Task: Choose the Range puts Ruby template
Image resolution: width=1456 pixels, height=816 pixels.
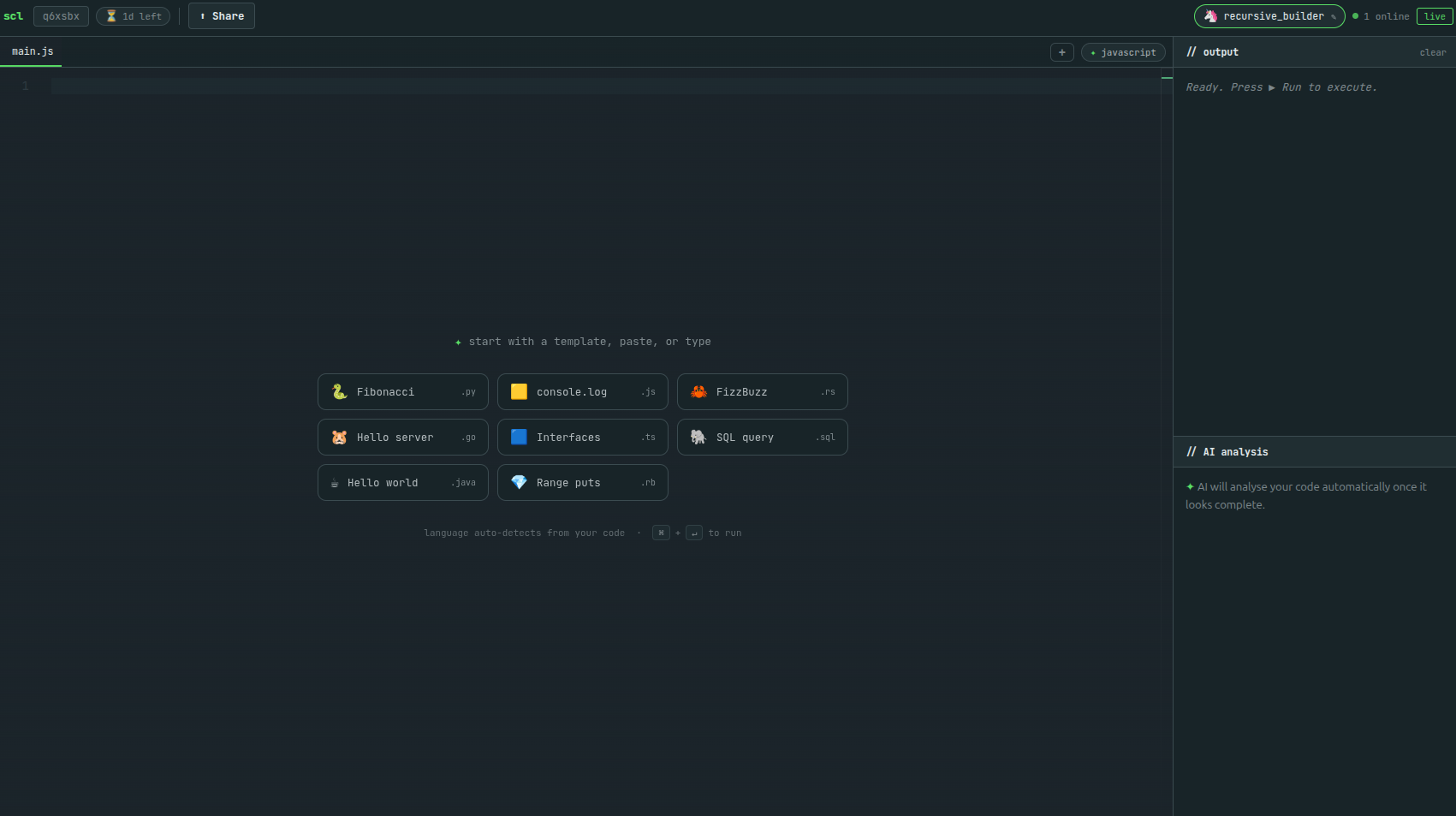Action: coord(583,483)
